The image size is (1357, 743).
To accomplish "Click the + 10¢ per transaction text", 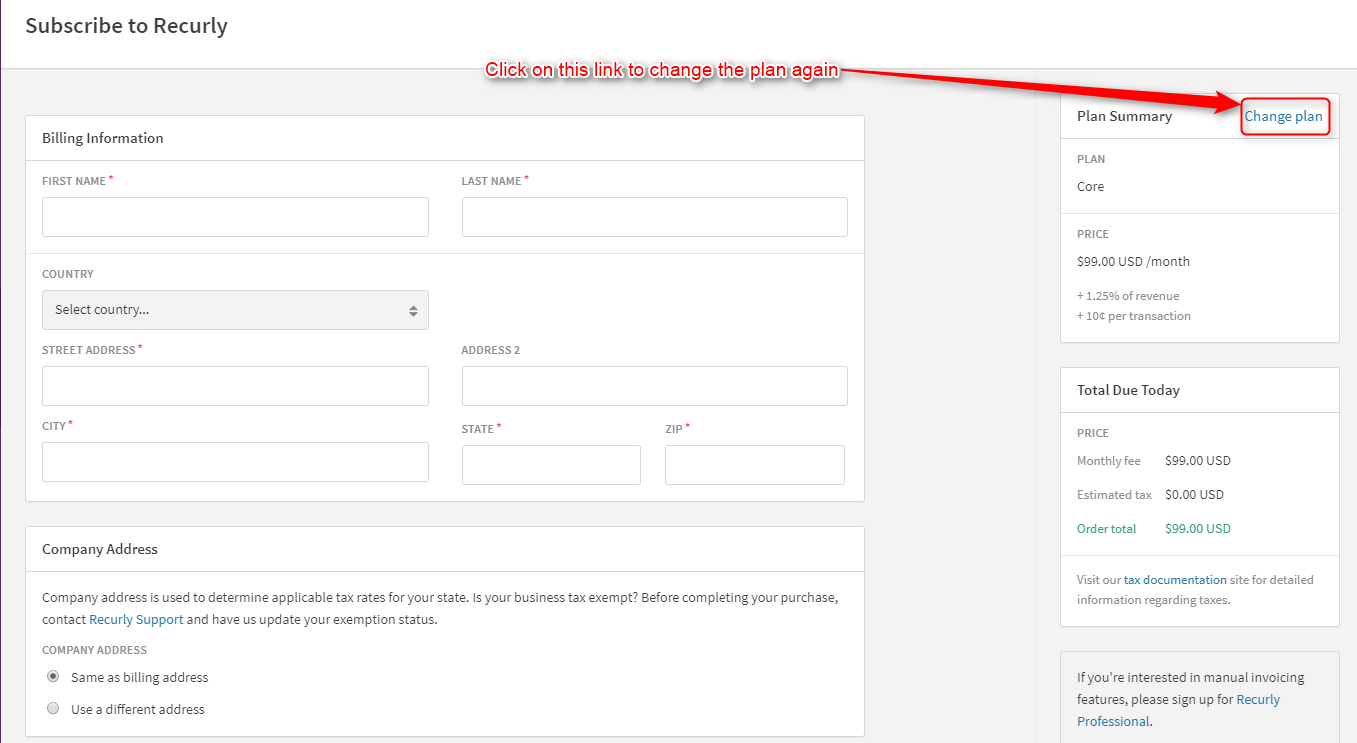I will (x=1134, y=316).
